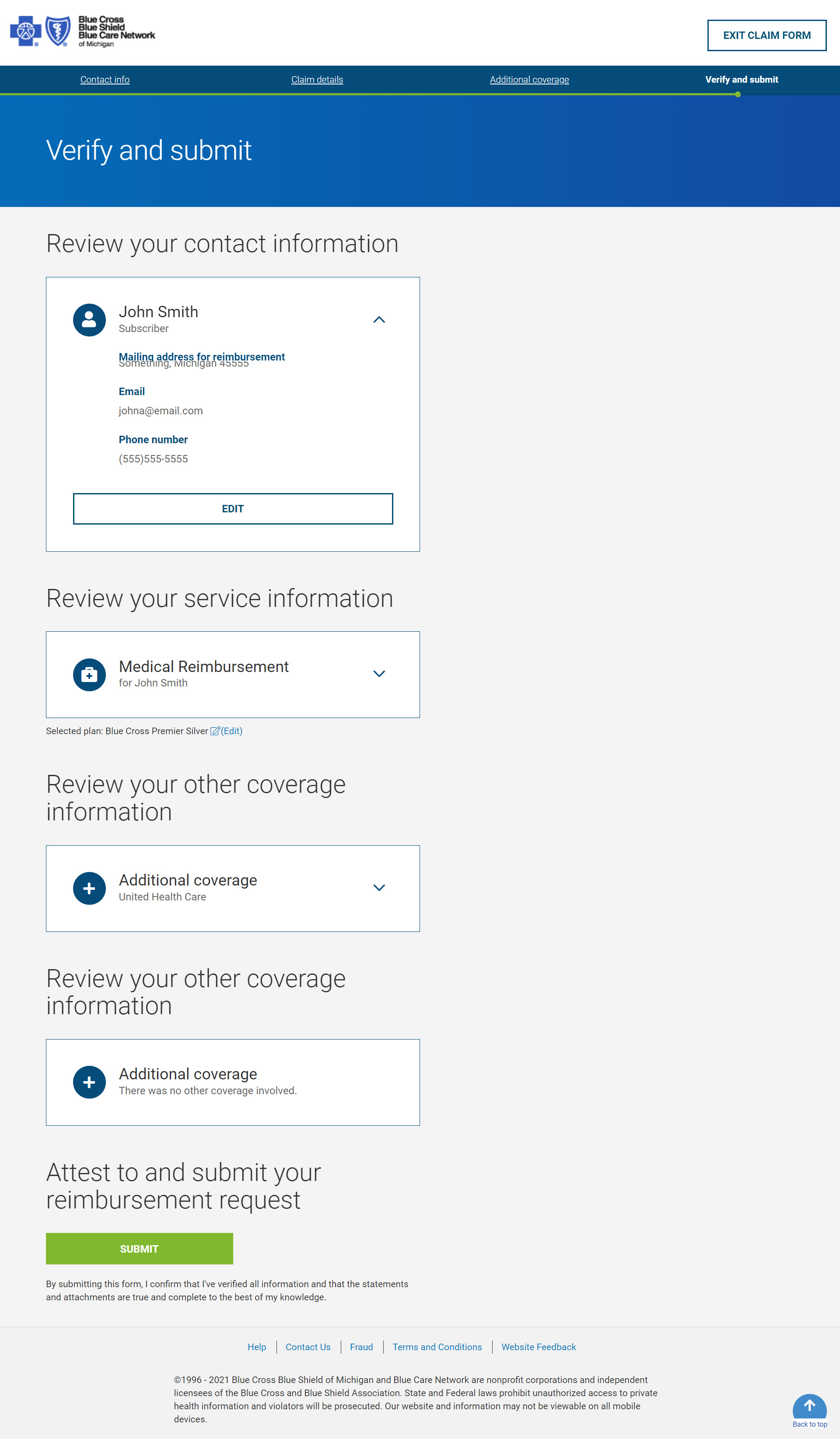
Task: Go to the Additional coverage step
Action: [x=529, y=79]
